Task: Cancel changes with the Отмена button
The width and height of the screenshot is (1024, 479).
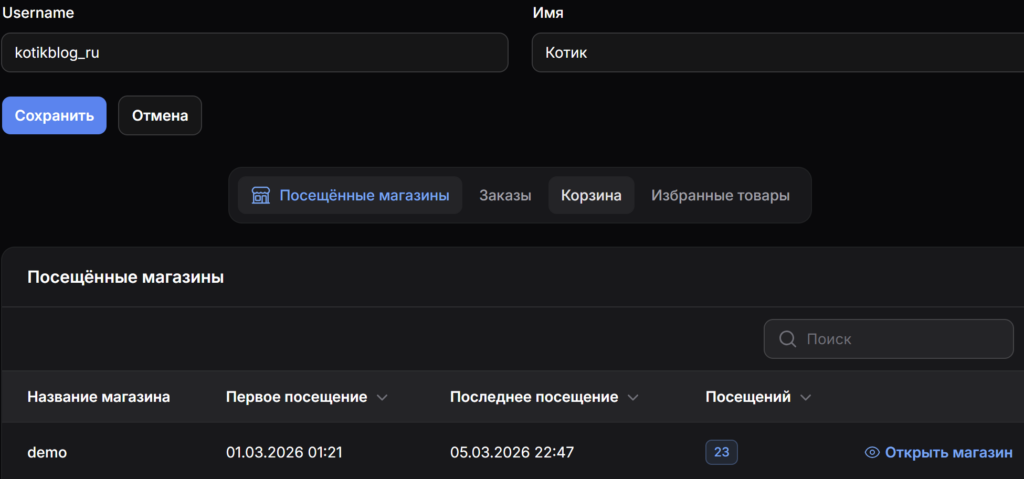Action: (x=160, y=115)
